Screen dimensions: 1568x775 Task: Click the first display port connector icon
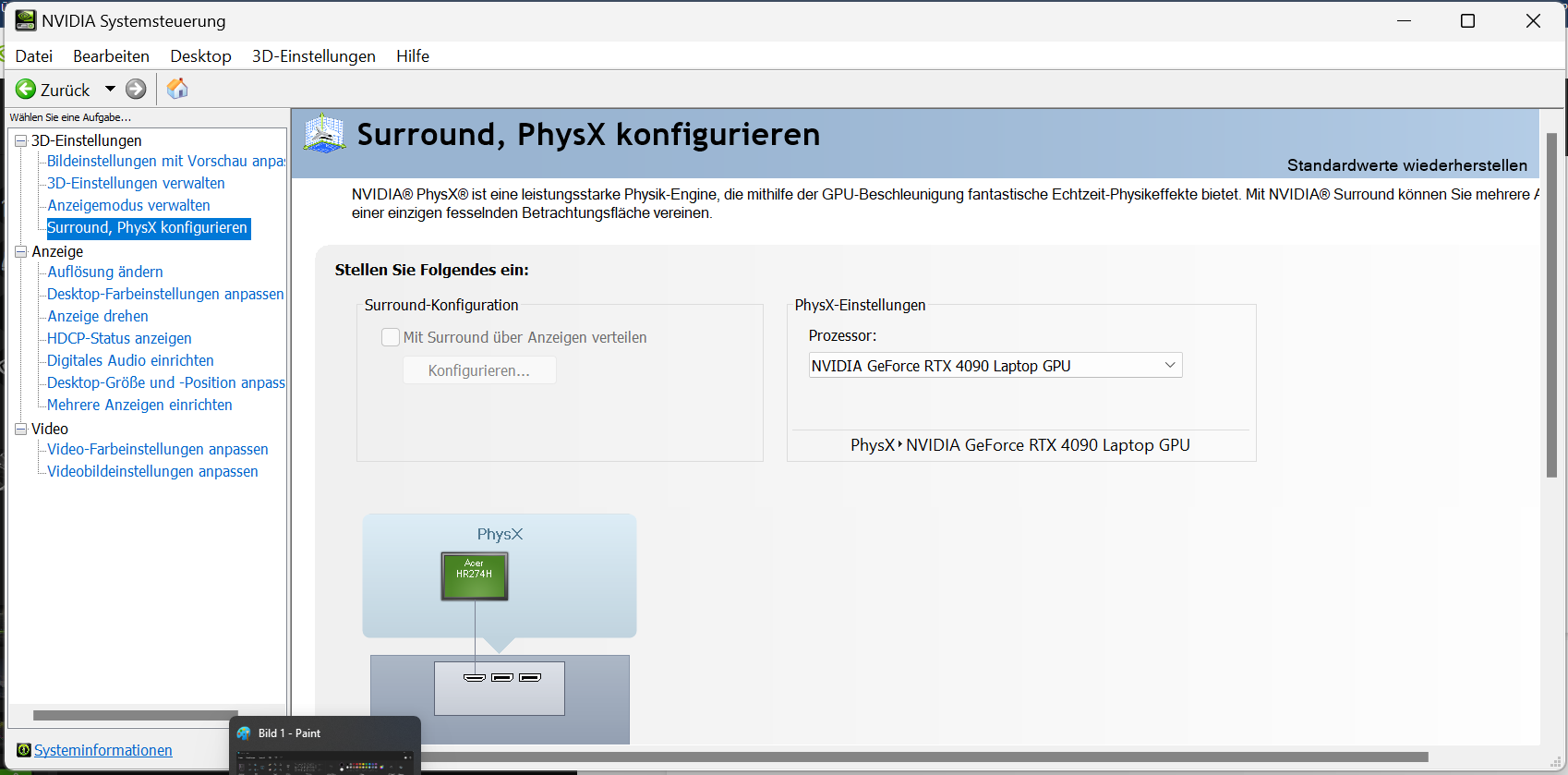tap(475, 678)
